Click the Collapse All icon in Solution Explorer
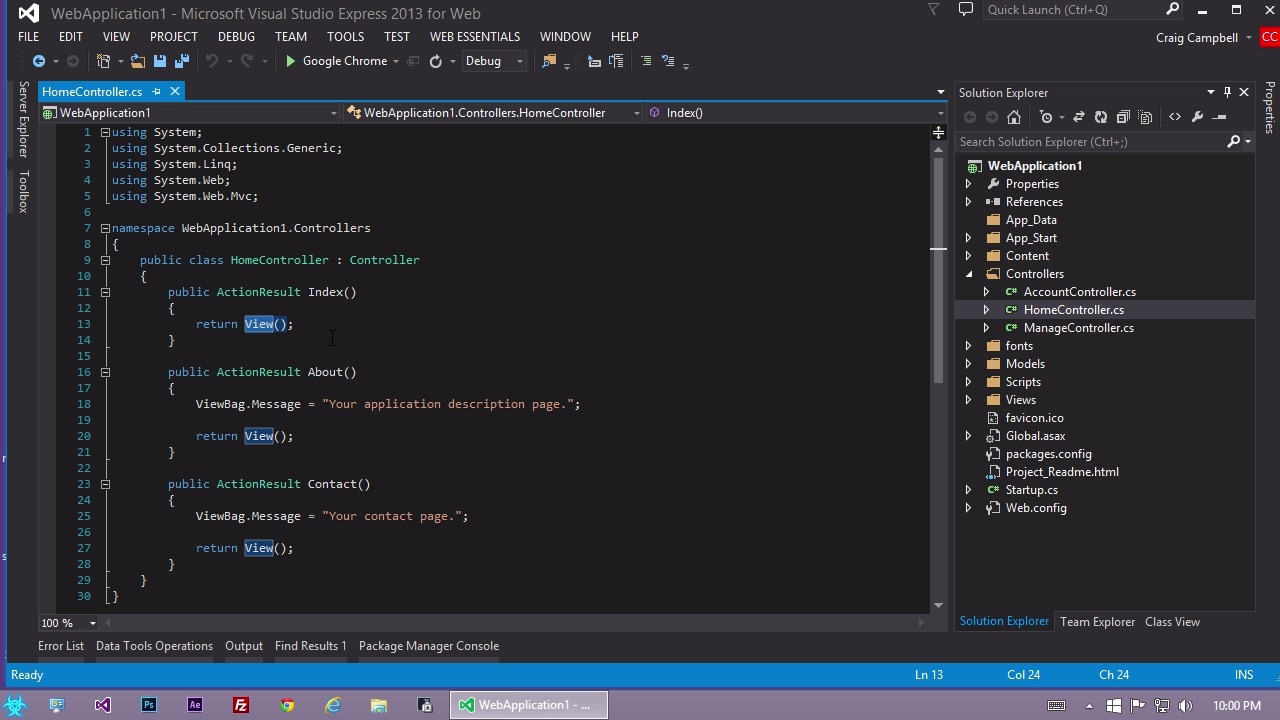Viewport: 1280px width, 720px height. [x=1123, y=117]
